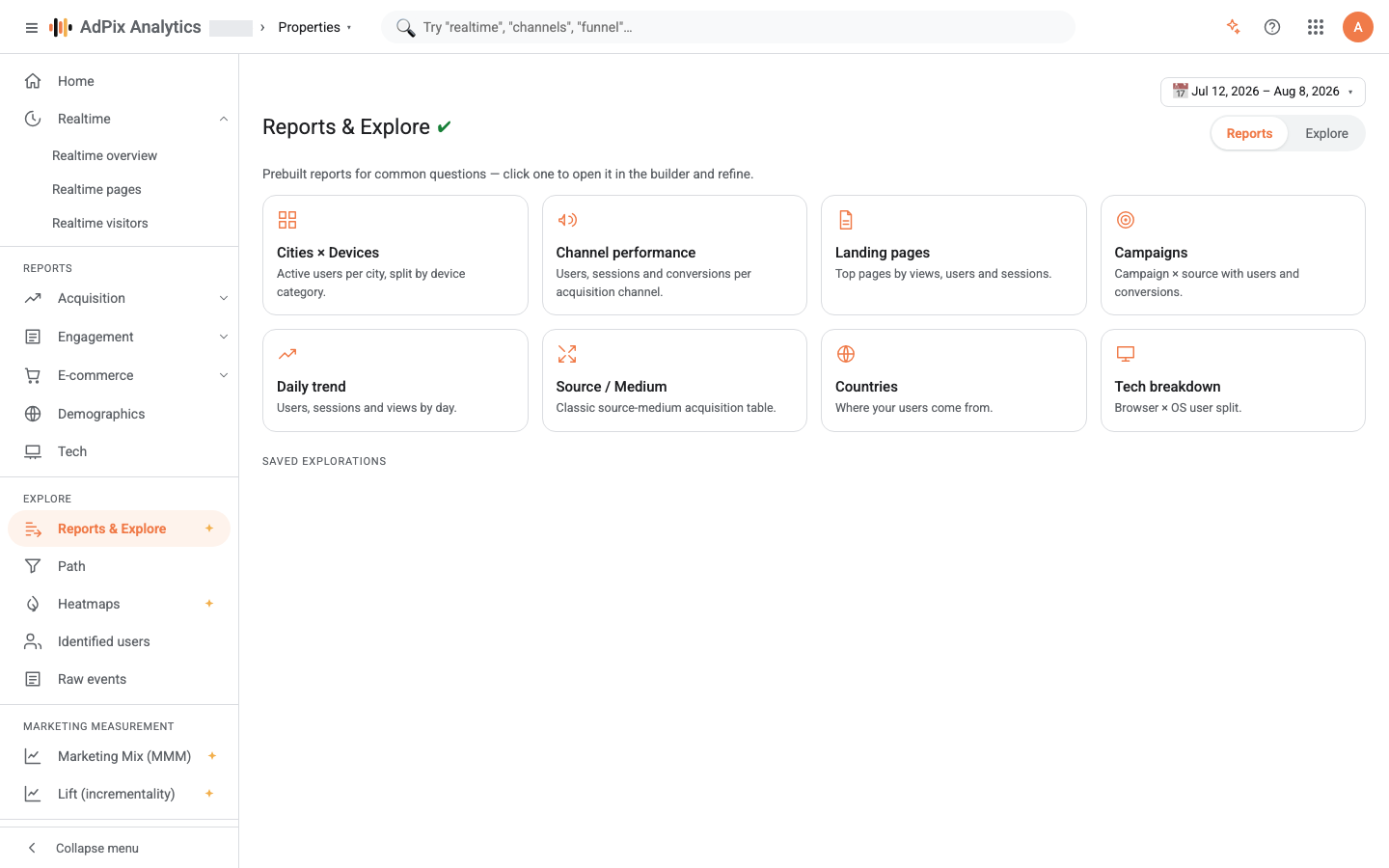Open the Campaigns report card
Image resolution: width=1389 pixels, height=868 pixels.
pyautogui.click(x=1233, y=255)
